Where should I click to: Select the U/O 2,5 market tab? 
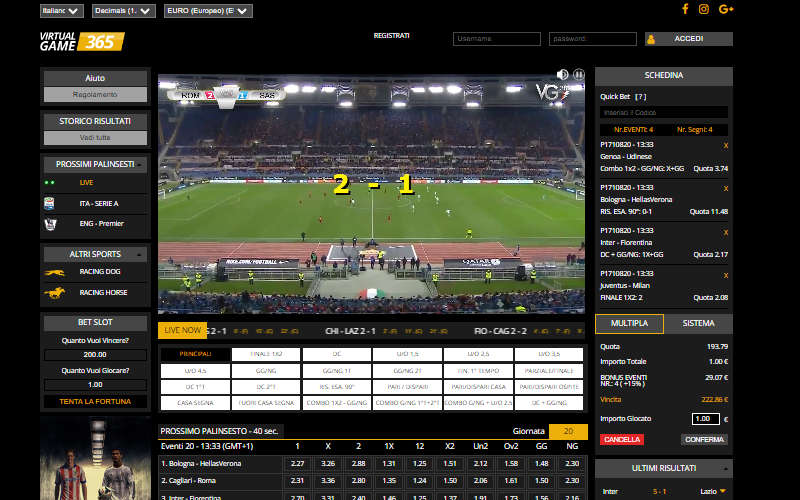479,354
